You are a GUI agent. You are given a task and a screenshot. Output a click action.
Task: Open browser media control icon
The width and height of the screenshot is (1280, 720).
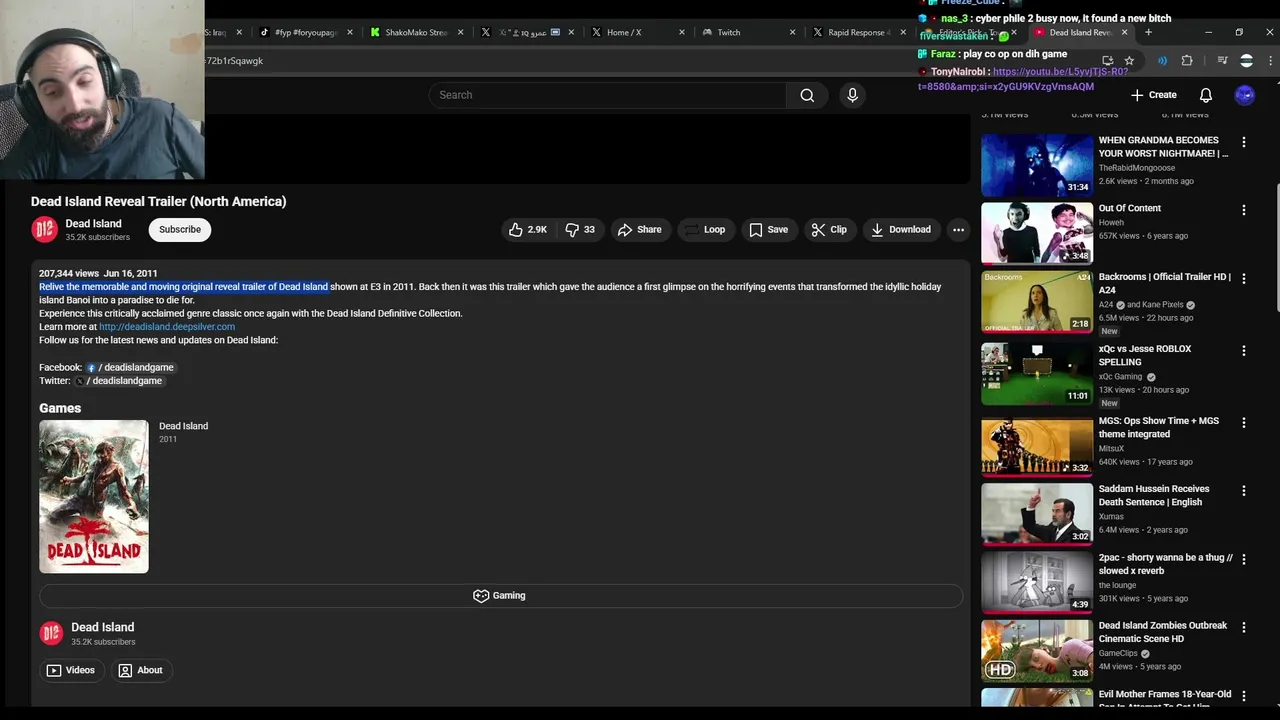point(1223,61)
